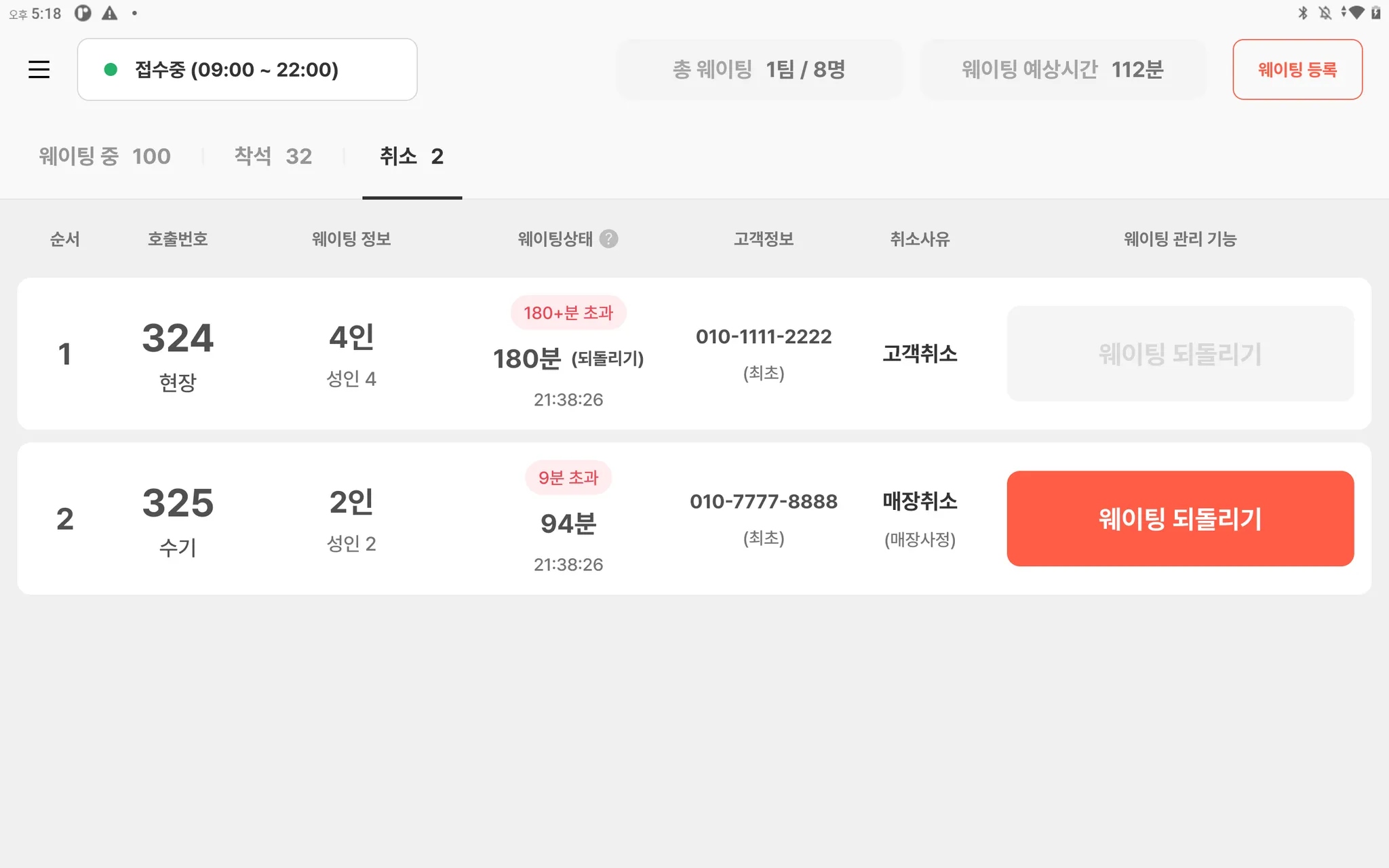This screenshot has width=1389, height=868.
Task: Tap the warning triangle status icon
Action: (109, 13)
